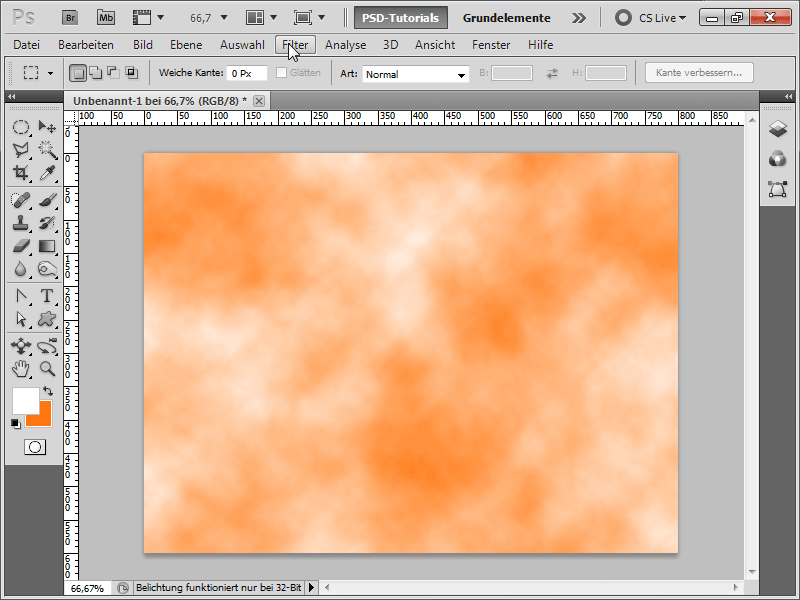Swap height and width arrows
800x600 pixels.
[552, 73]
